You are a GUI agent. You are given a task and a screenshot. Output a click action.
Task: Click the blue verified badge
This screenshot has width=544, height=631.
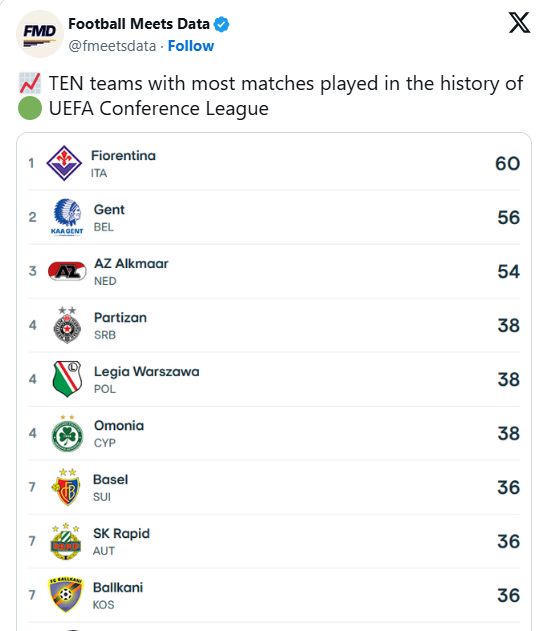point(221,24)
